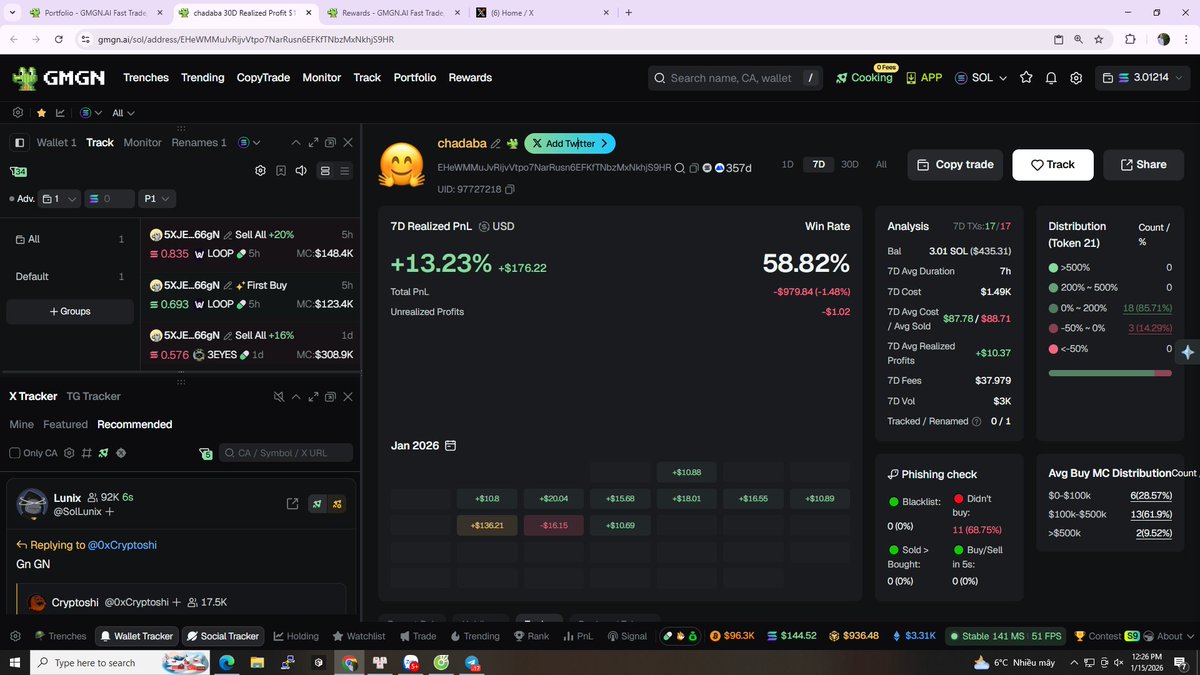Toggle the Adv. mode option
Viewport: 1200px width, 675px height.
click(21, 199)
